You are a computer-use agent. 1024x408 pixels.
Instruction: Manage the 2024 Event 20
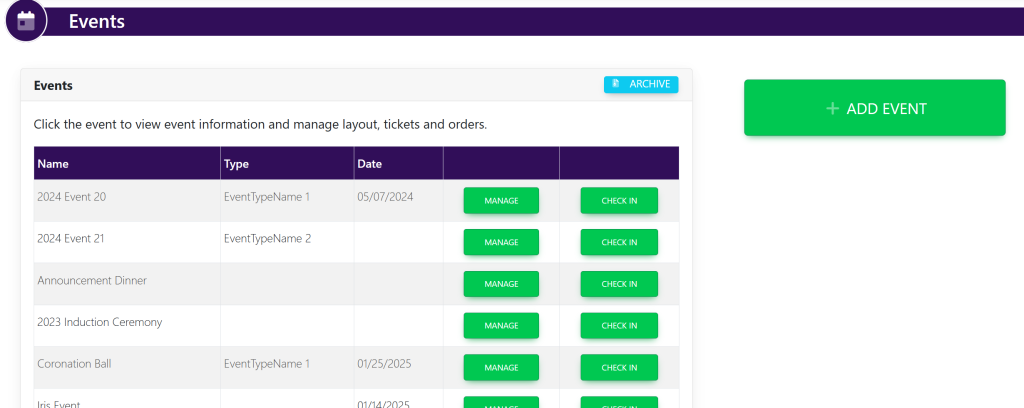point(501,200)
